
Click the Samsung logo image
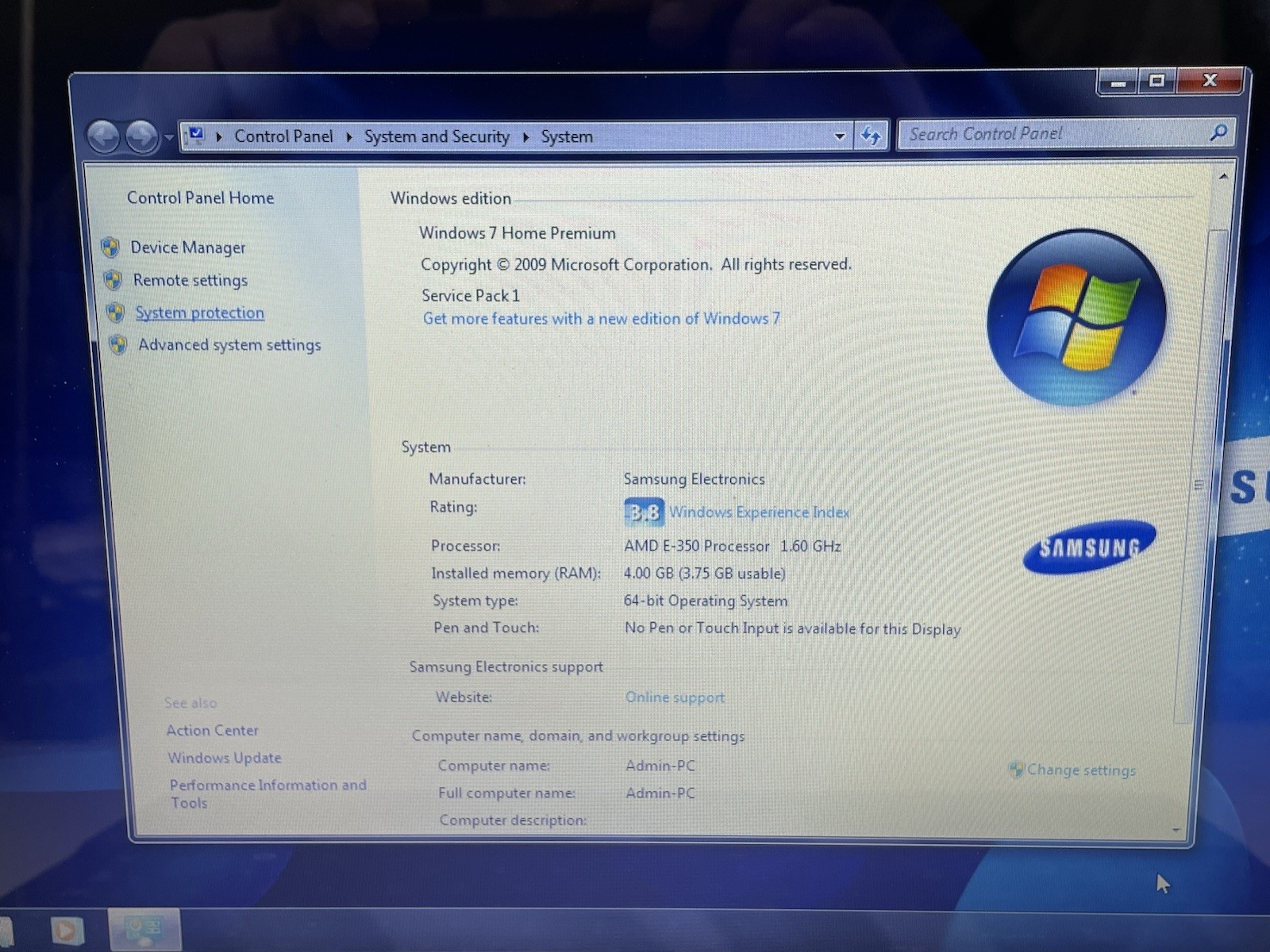[x=1089, y=547]
